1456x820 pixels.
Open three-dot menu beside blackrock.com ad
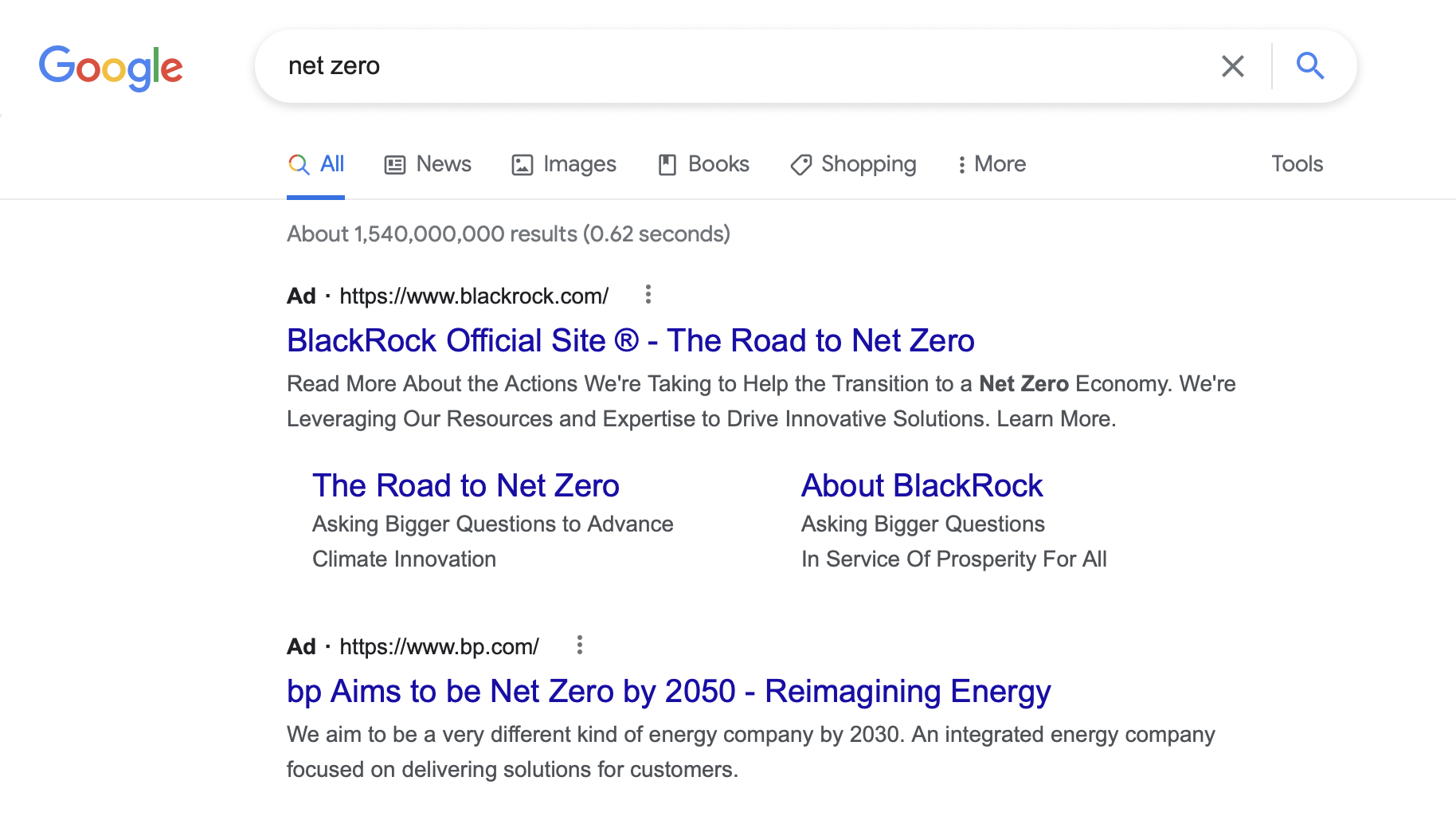coord(648,295)
